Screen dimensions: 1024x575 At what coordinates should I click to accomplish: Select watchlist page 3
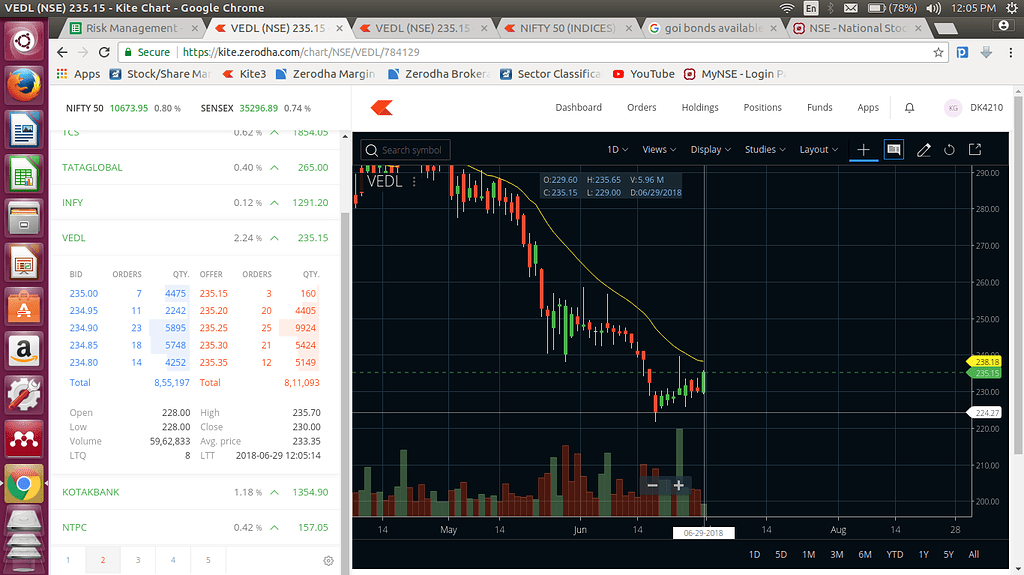pyautogui.click(x=138, y=560)
